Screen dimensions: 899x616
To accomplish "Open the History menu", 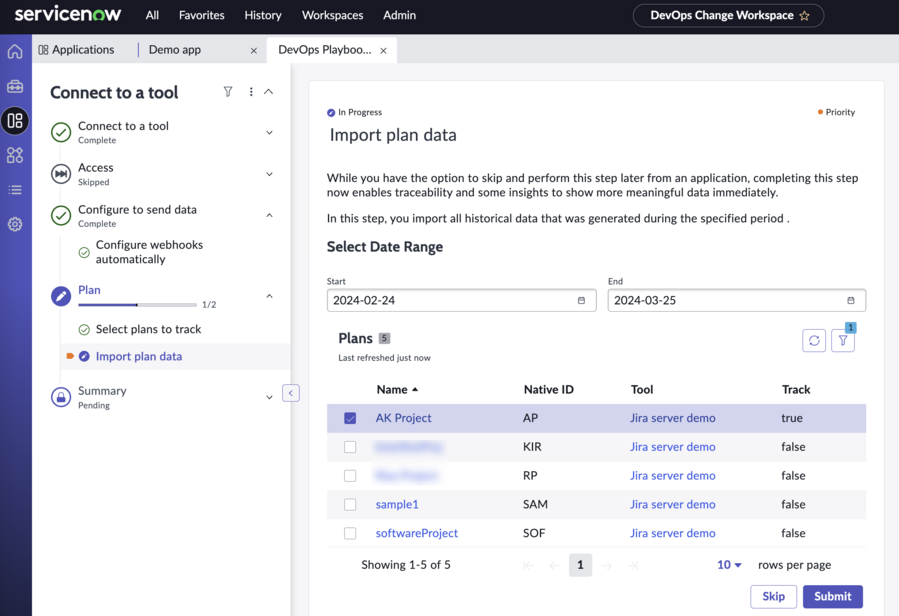I will tap(263, 15).
